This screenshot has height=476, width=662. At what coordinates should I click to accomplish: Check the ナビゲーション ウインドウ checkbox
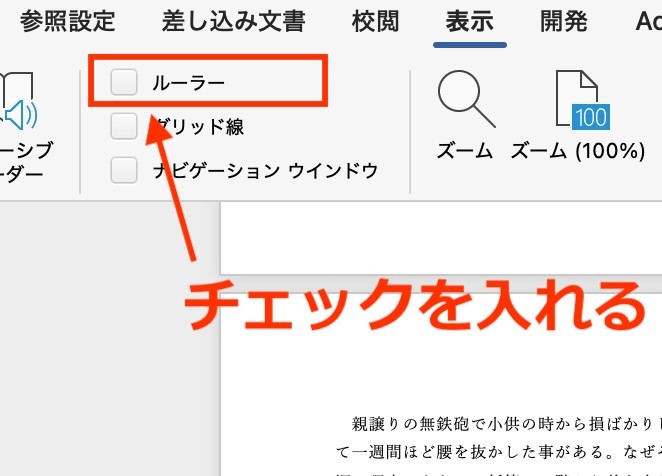tap(124, 170)
